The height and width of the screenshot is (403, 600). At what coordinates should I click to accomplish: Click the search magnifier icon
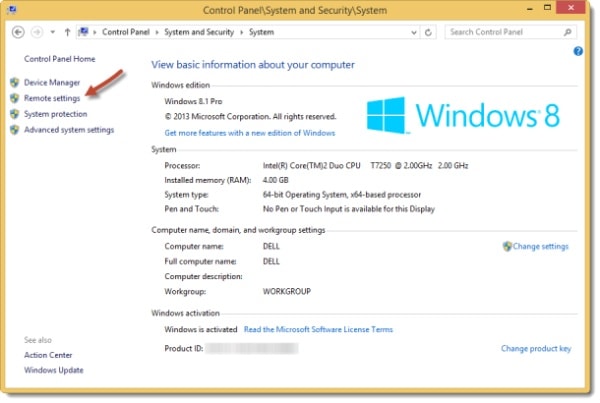567,32
